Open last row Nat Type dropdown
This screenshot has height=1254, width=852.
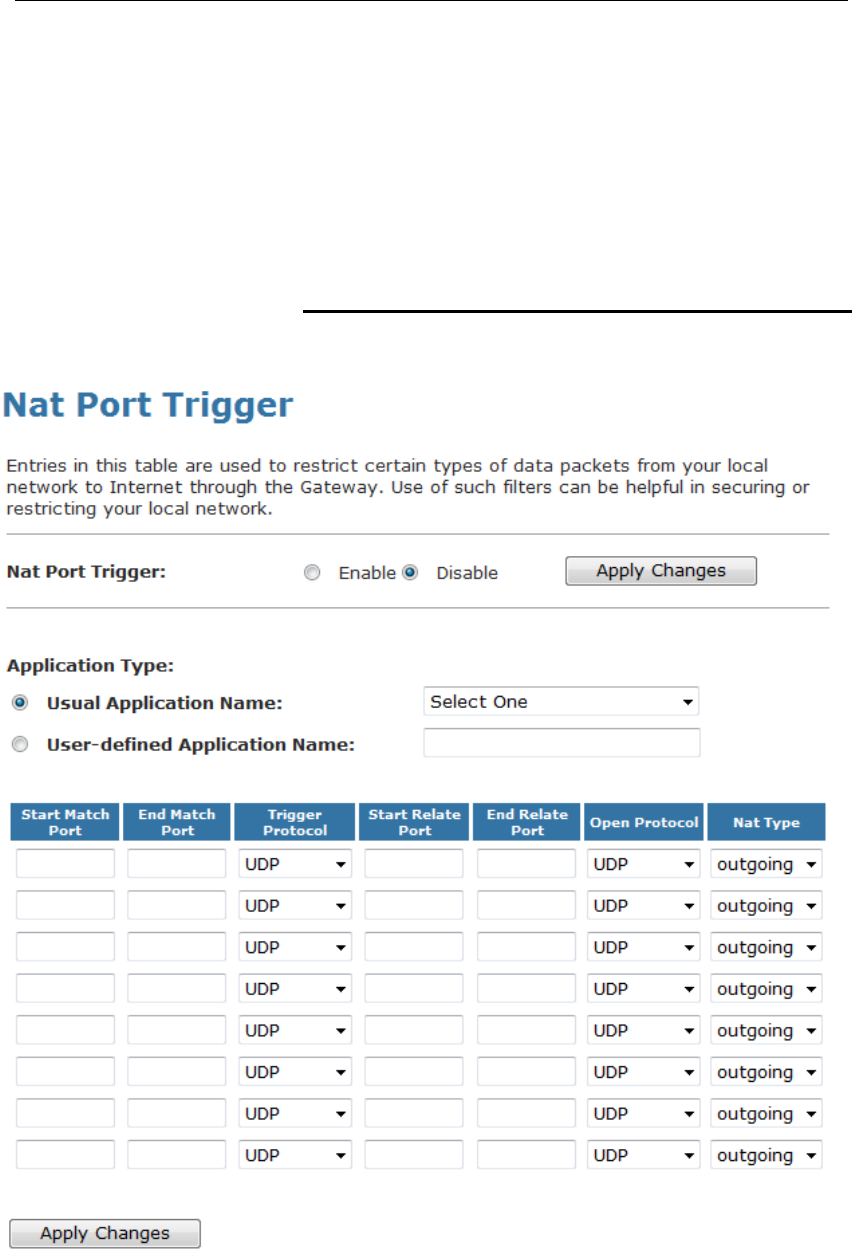(x=767, y=1156)
